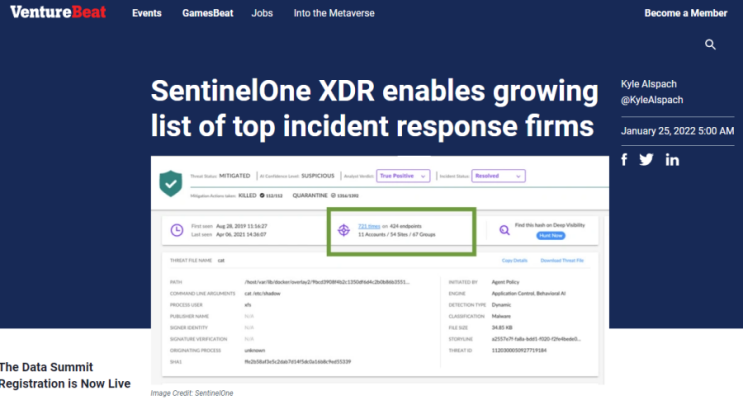Open the GamesBeat section
This screenshot has width=743, height=400.
click(x=208, y=13)
